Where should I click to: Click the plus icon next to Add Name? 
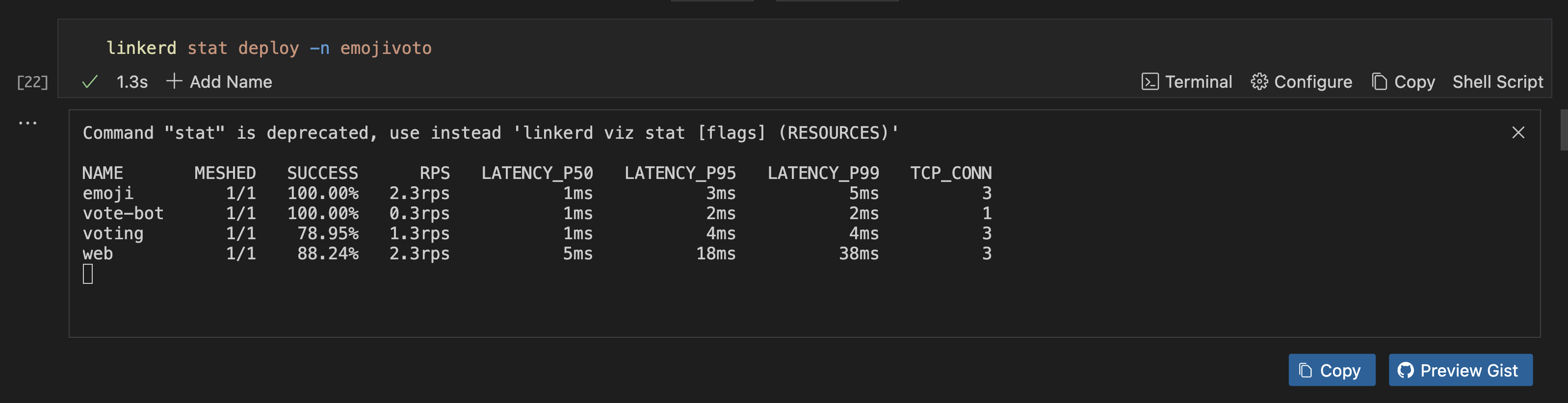click(x=174, y=80)
